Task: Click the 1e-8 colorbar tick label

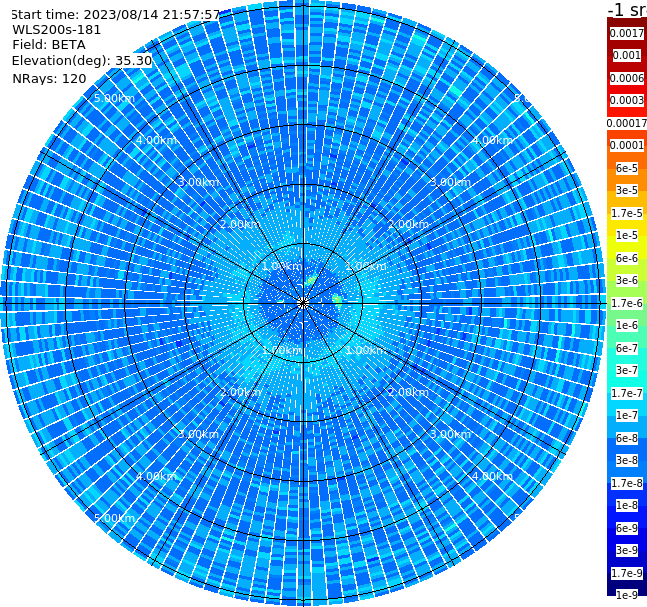Action: pos(627,505)
